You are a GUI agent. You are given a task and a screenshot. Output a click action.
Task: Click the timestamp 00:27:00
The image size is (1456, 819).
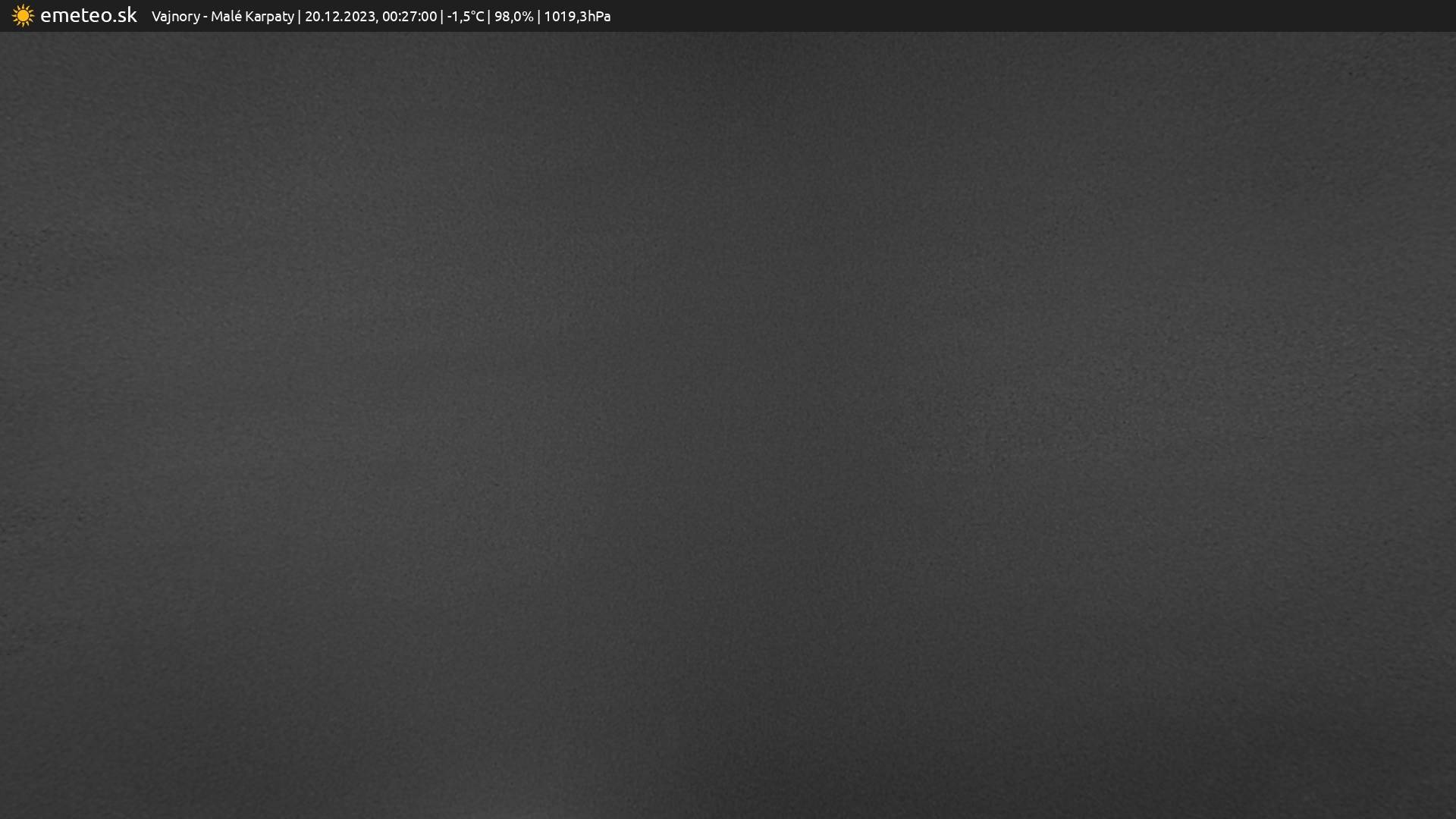point(409,17)
